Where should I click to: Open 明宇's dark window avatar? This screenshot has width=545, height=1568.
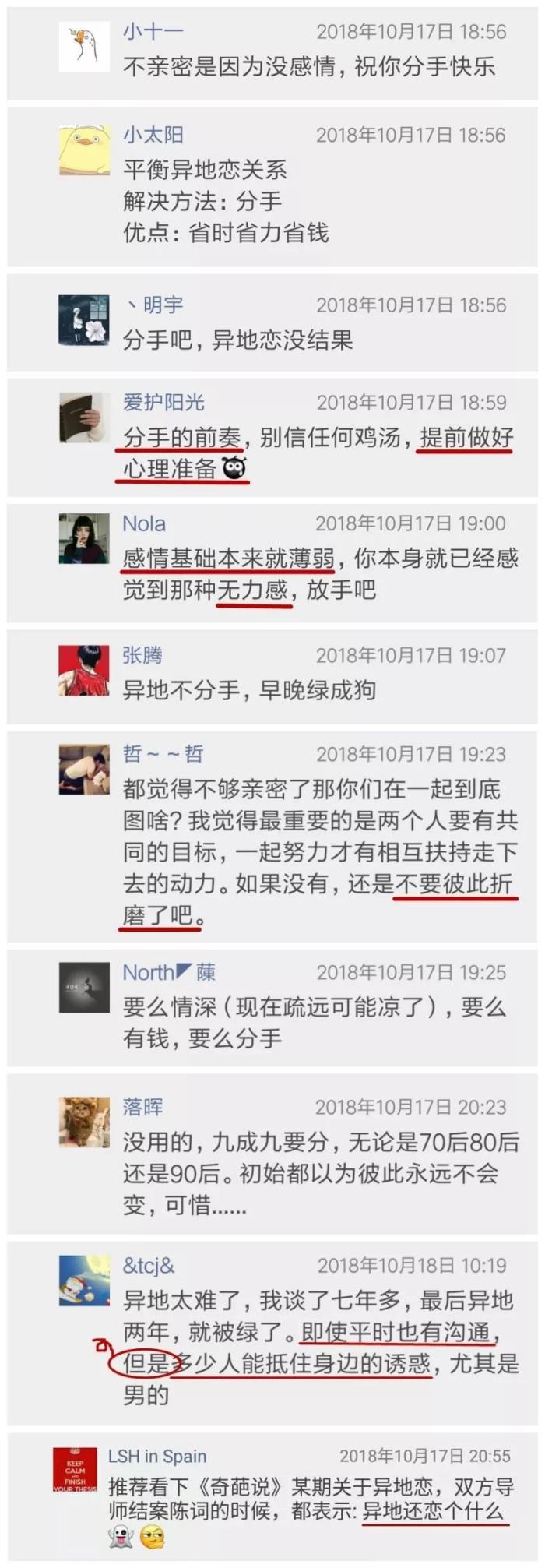click(84, 320)
